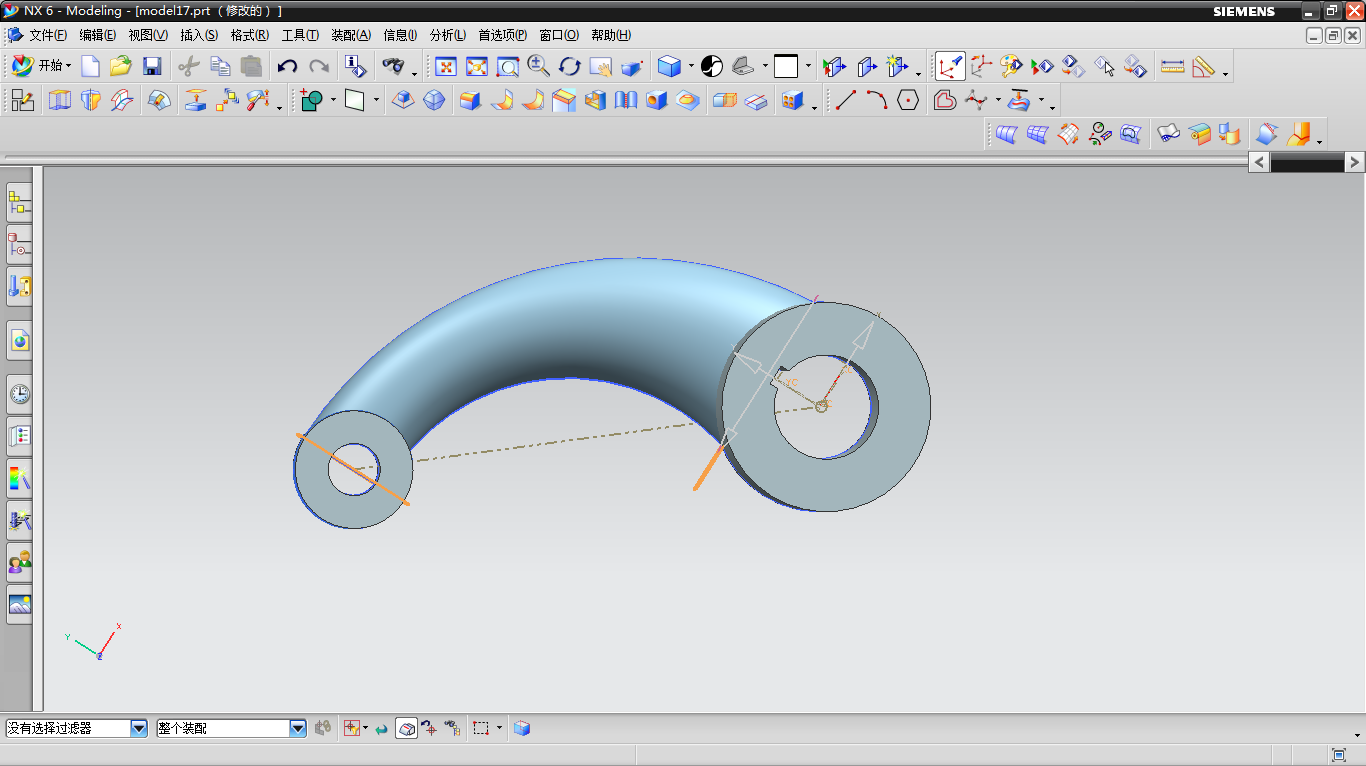Open the Internet Explorer sidebar tab
1366x766 pixels.
coord(20,341)
